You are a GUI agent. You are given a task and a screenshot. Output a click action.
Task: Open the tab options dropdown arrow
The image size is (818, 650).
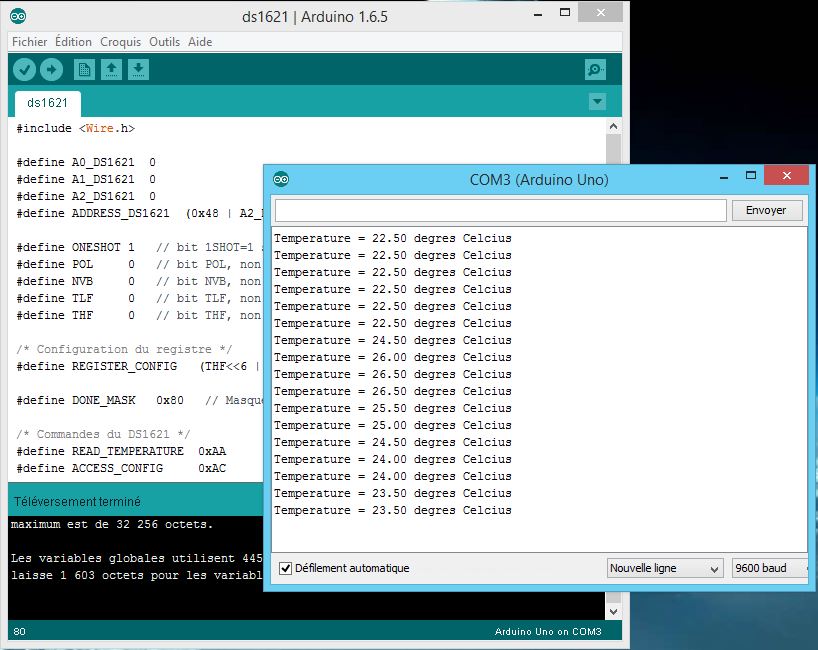pos(597,102)
